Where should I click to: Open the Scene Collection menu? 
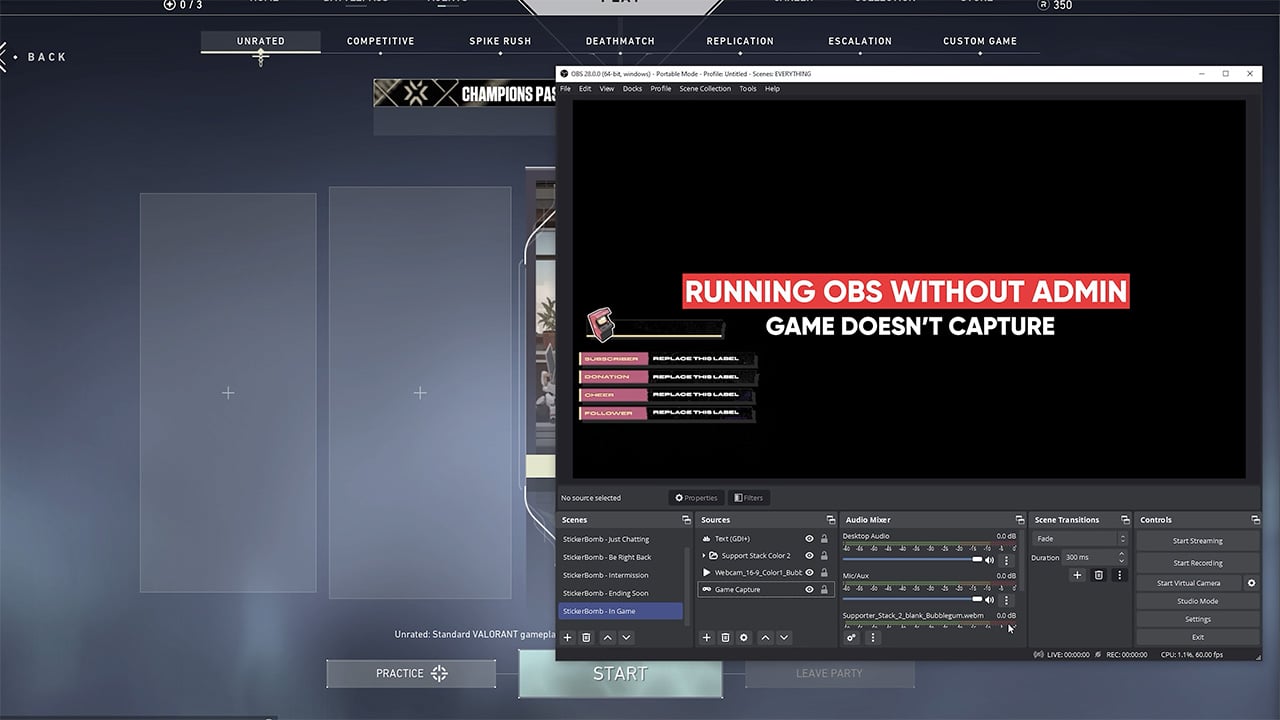(x=705, y=89)
